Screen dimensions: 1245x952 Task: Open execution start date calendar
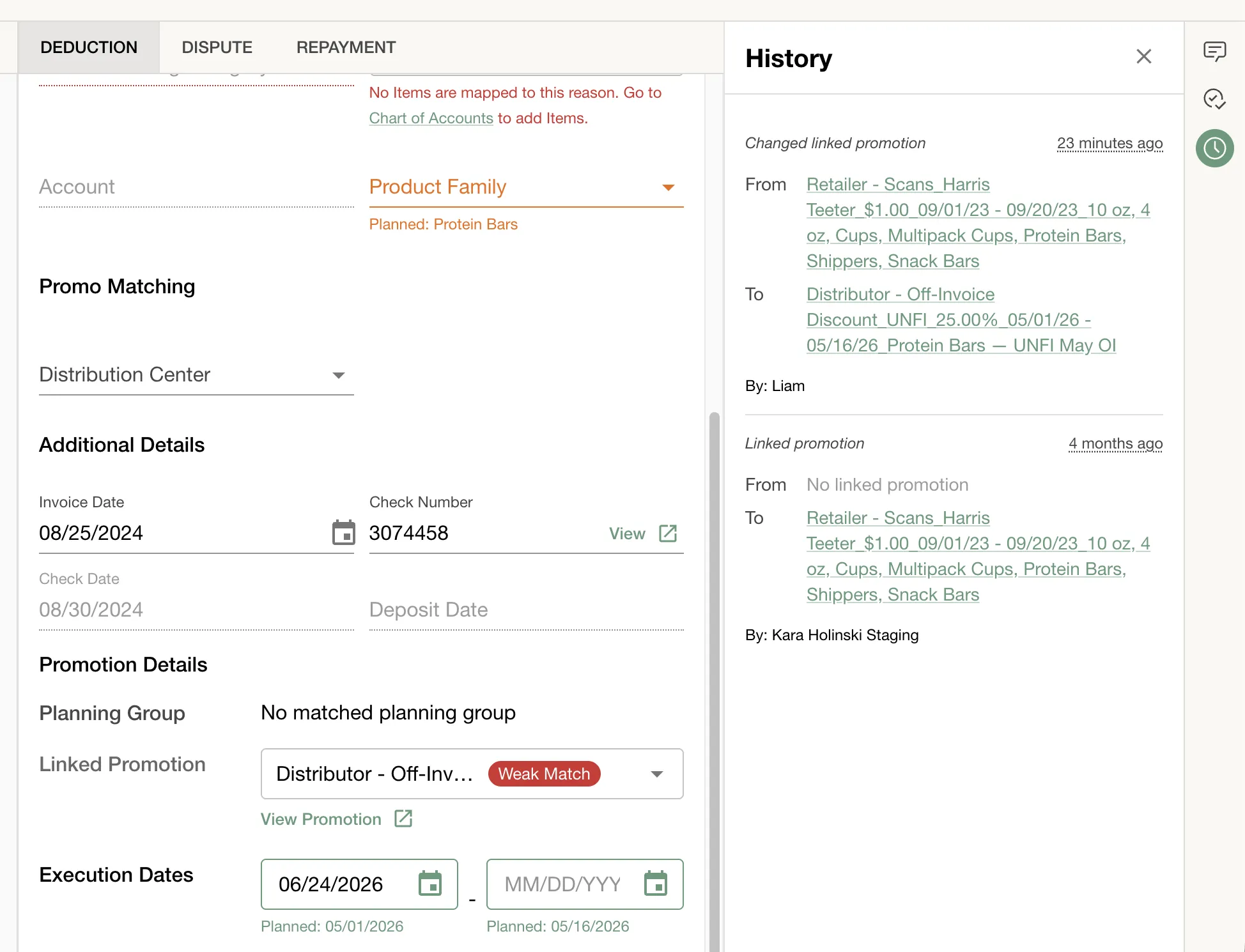(430, 884)
